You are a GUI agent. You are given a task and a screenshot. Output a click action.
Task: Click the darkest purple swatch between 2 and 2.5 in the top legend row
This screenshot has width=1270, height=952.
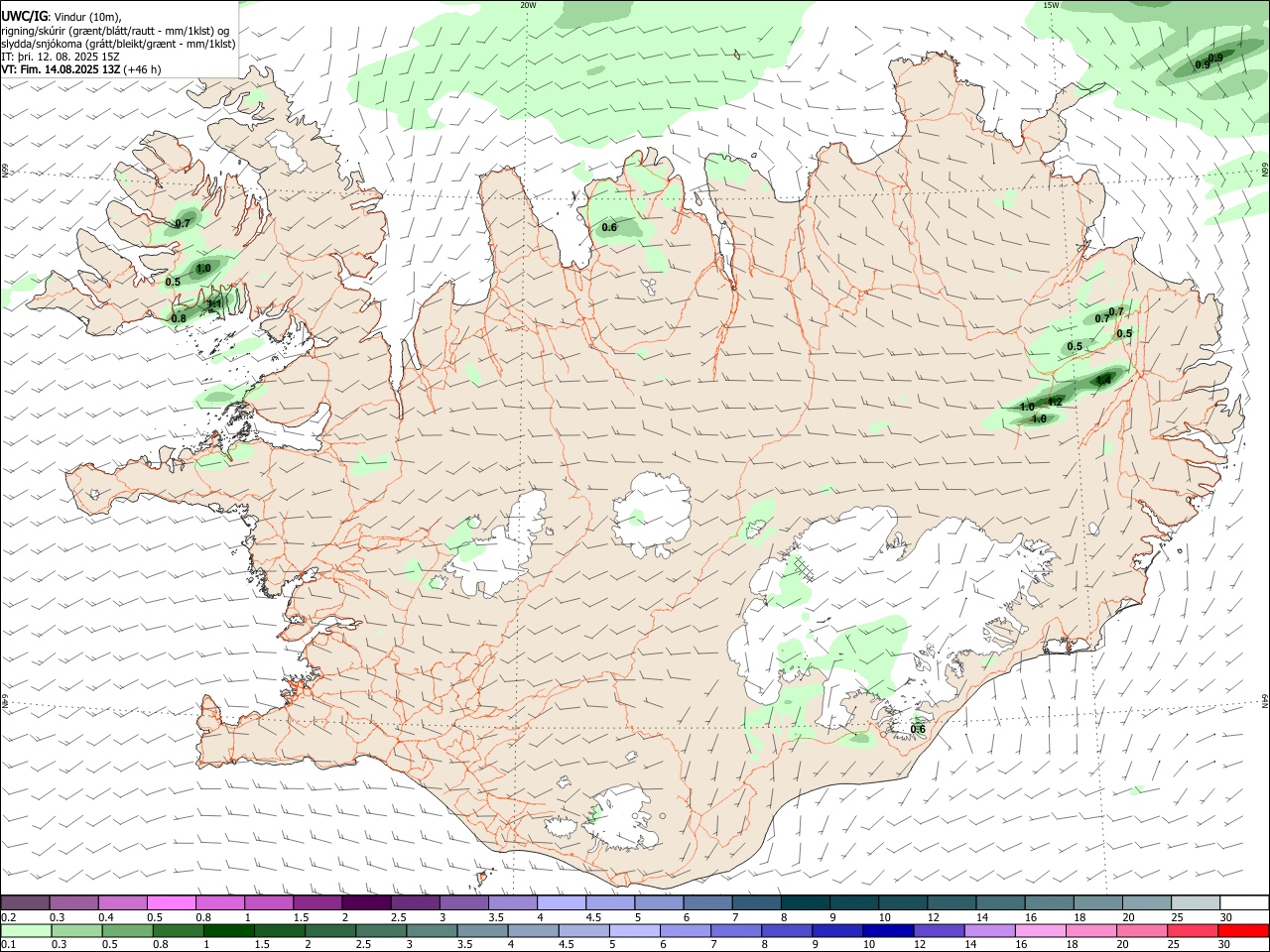365,902
